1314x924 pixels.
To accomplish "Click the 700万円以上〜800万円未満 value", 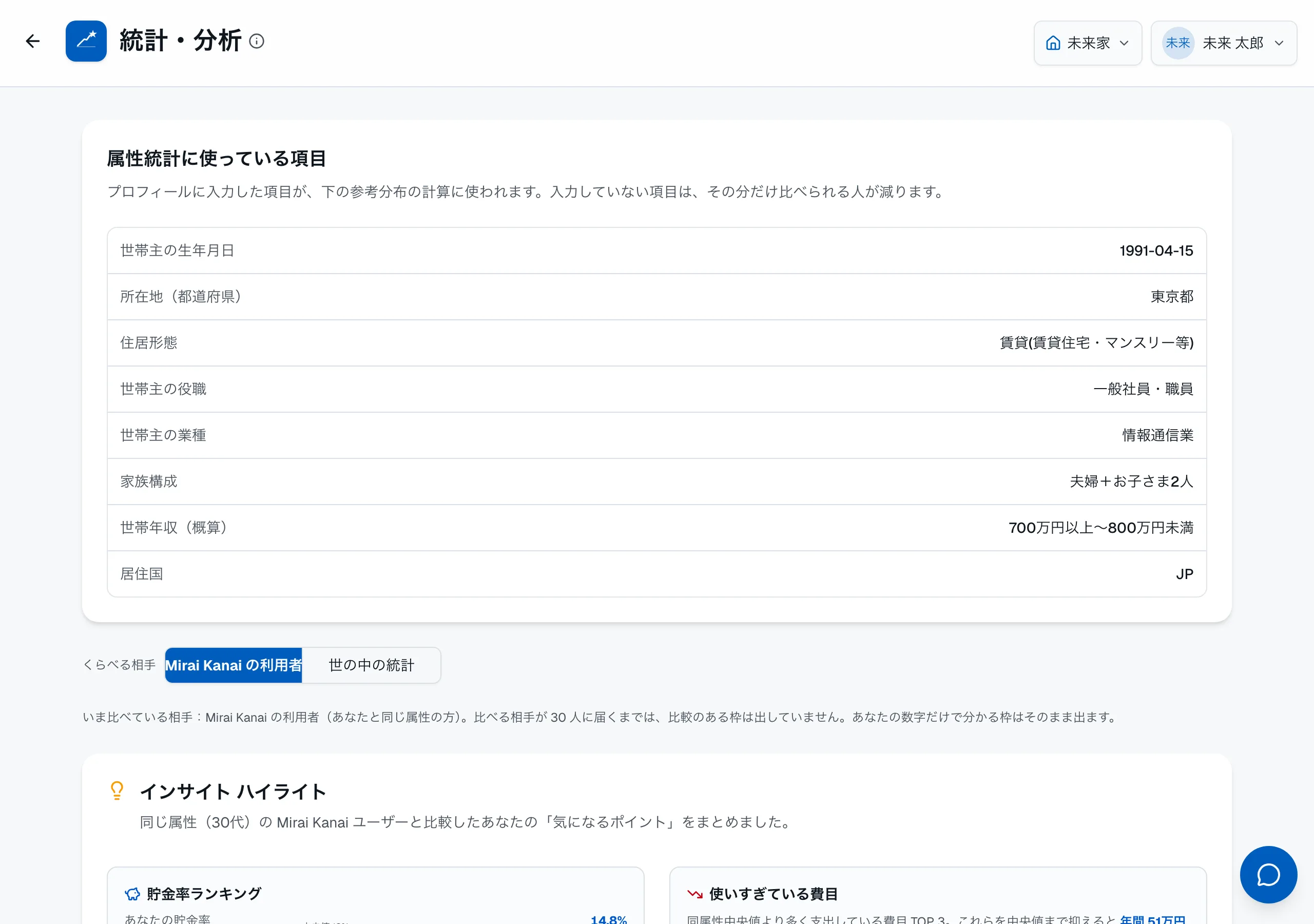I will (1100, 528).
